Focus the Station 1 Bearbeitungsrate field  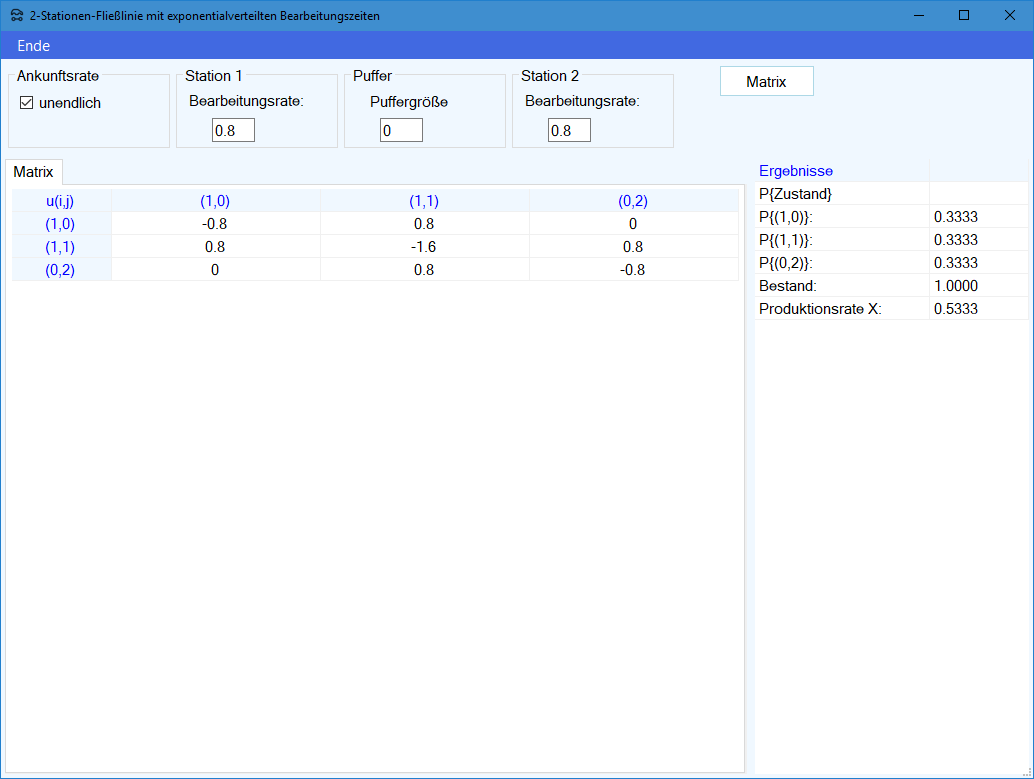coord(233,130)
